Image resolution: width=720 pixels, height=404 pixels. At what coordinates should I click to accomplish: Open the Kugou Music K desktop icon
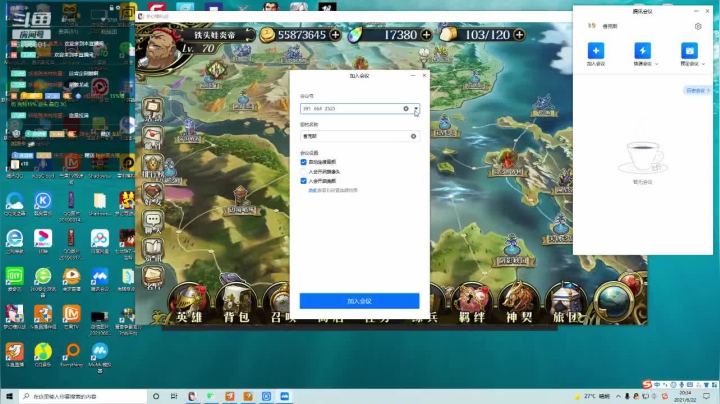tap(43, 203)
